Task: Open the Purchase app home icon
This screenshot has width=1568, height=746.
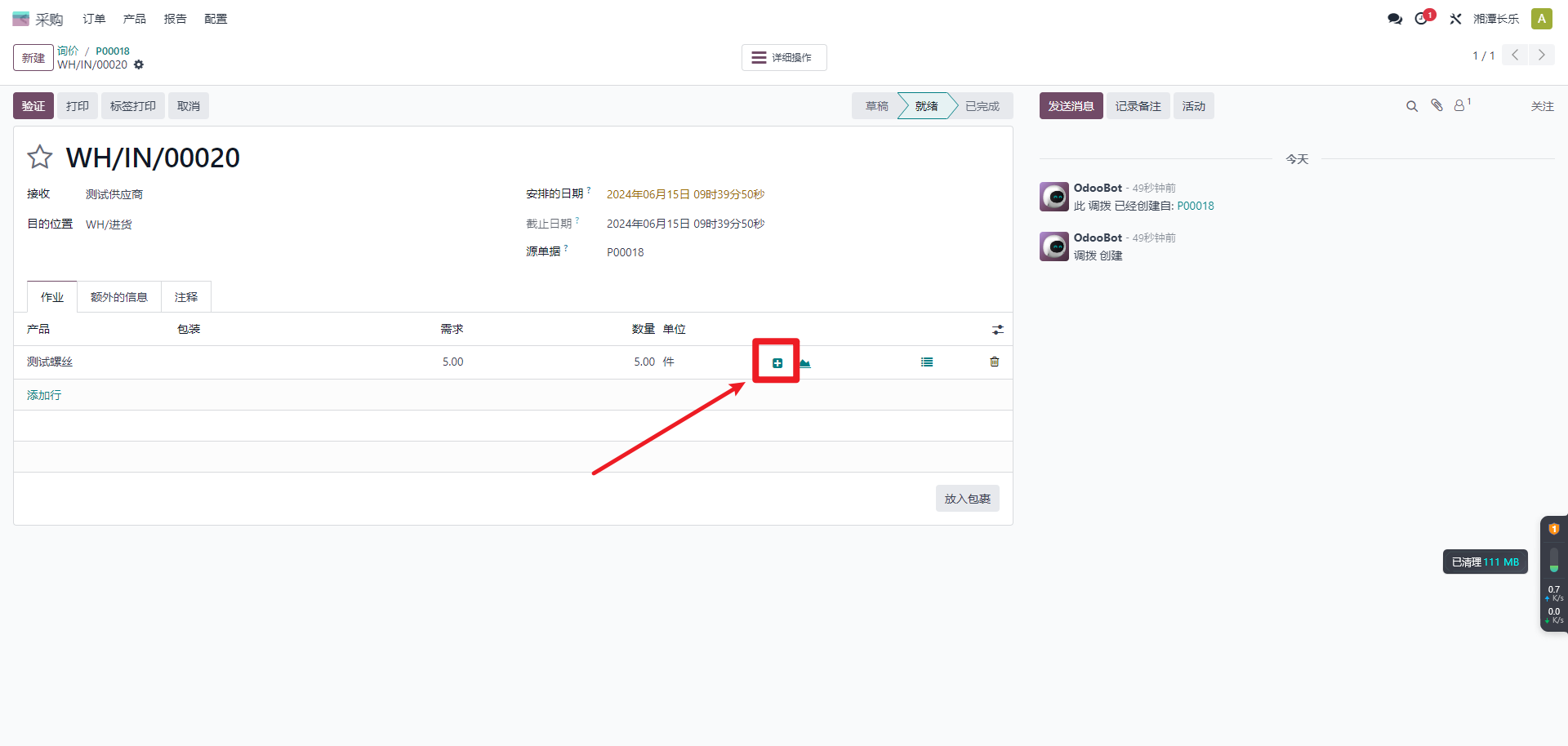Action: click(x=21, y=19)
